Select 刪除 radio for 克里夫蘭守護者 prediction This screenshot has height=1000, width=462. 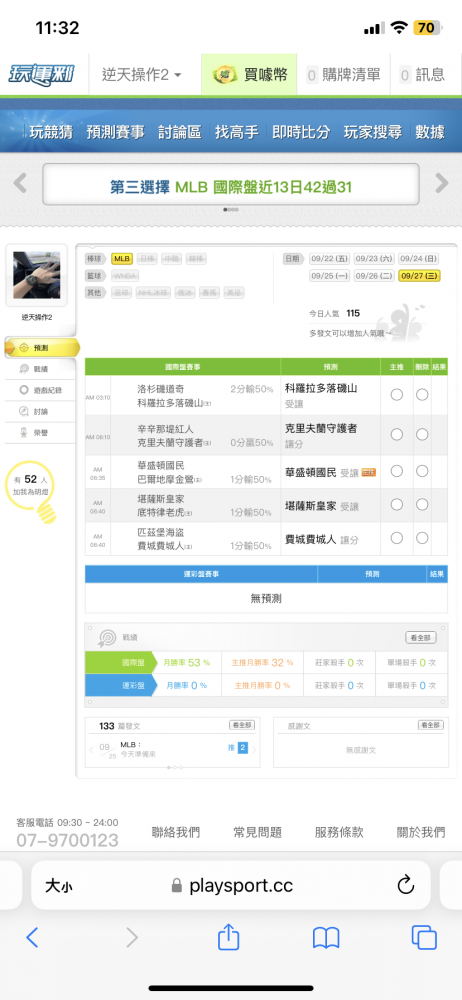tap(422, 434)
